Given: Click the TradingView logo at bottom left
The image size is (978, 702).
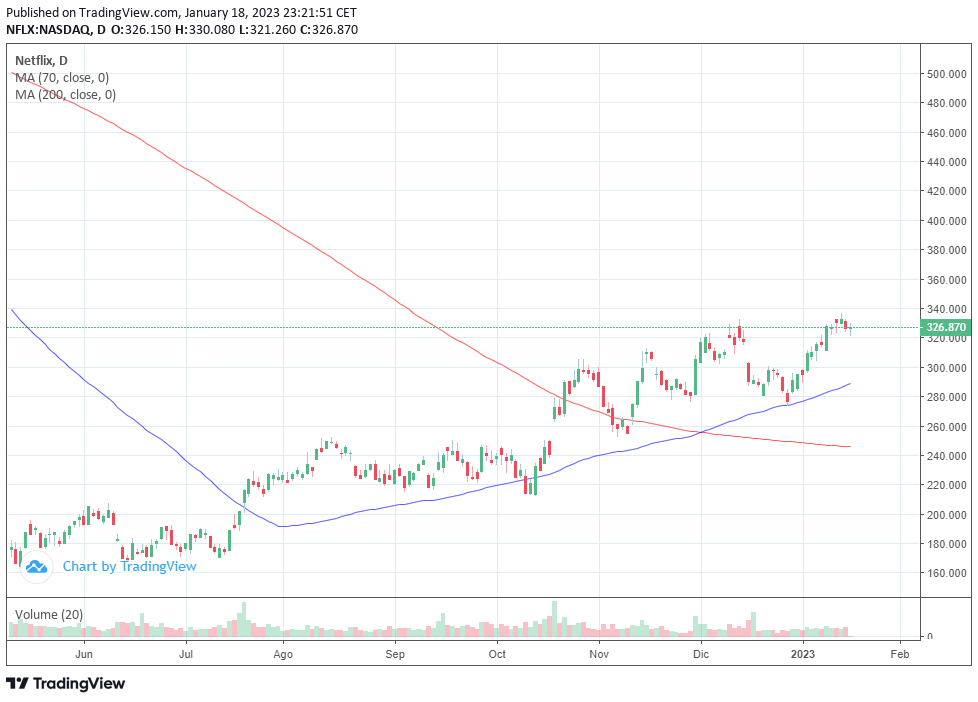Looking at the screenshot, I should coord(65,684).
